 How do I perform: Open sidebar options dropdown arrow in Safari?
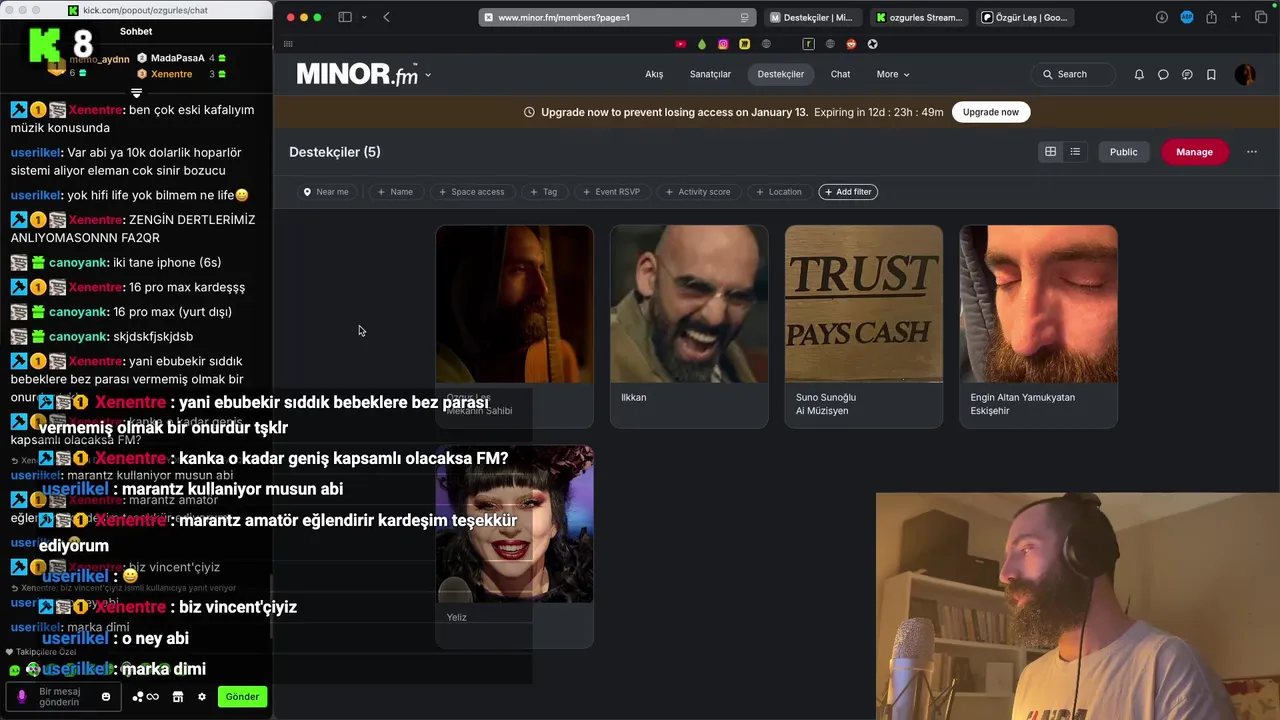tap(363, 17)
